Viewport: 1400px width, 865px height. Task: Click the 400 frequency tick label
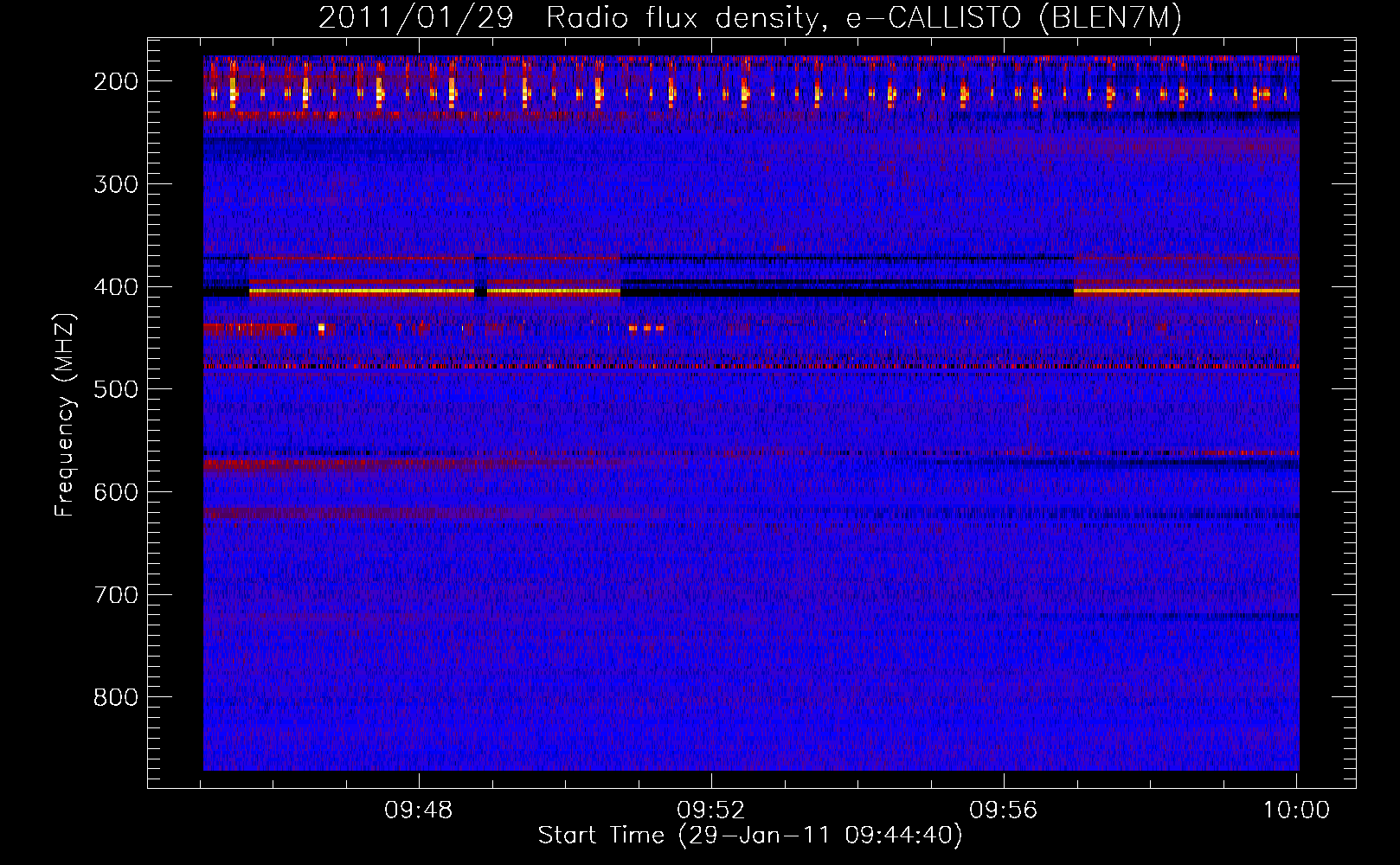coord(116,287)
